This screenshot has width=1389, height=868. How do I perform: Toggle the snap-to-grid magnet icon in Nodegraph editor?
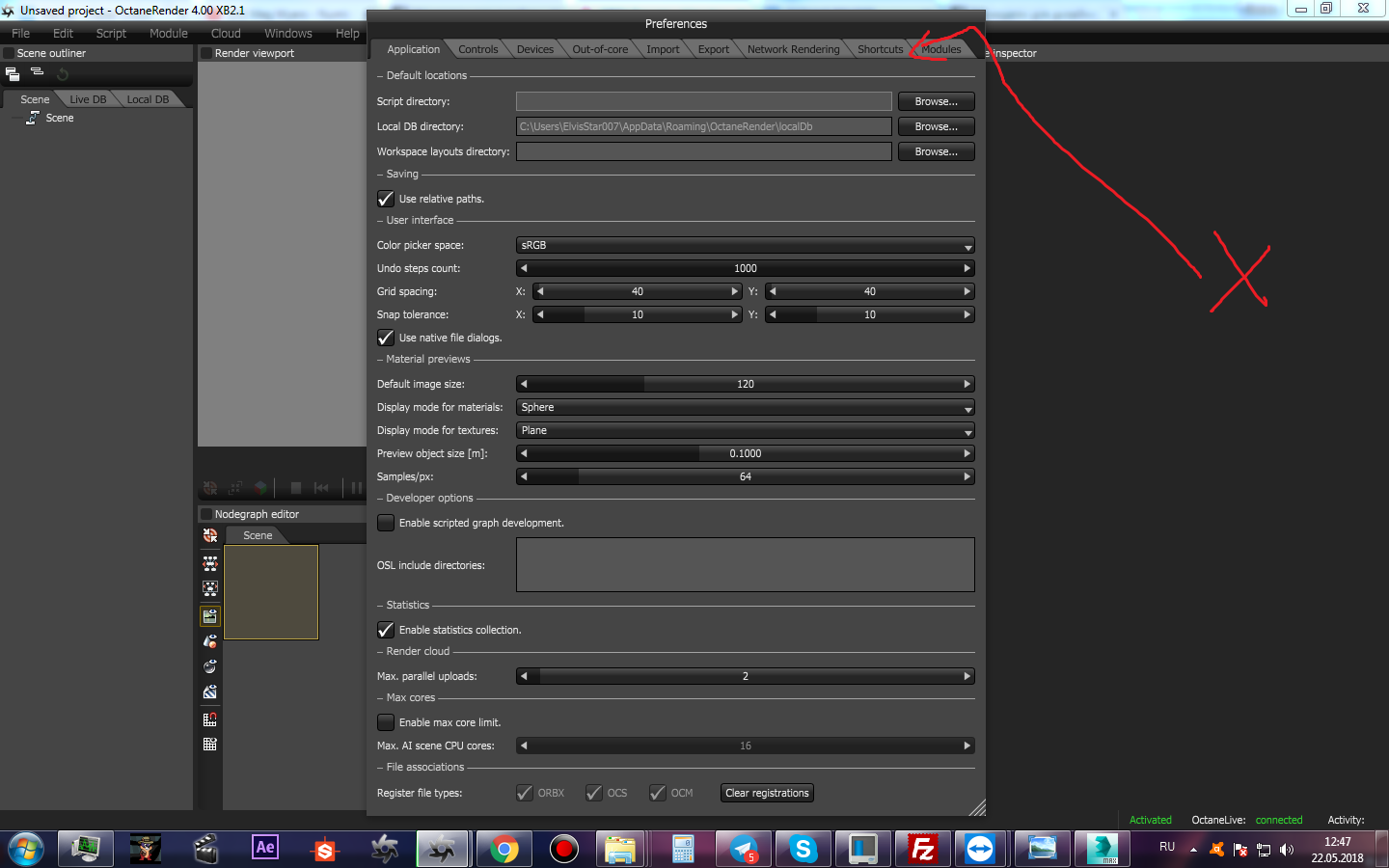210,719
